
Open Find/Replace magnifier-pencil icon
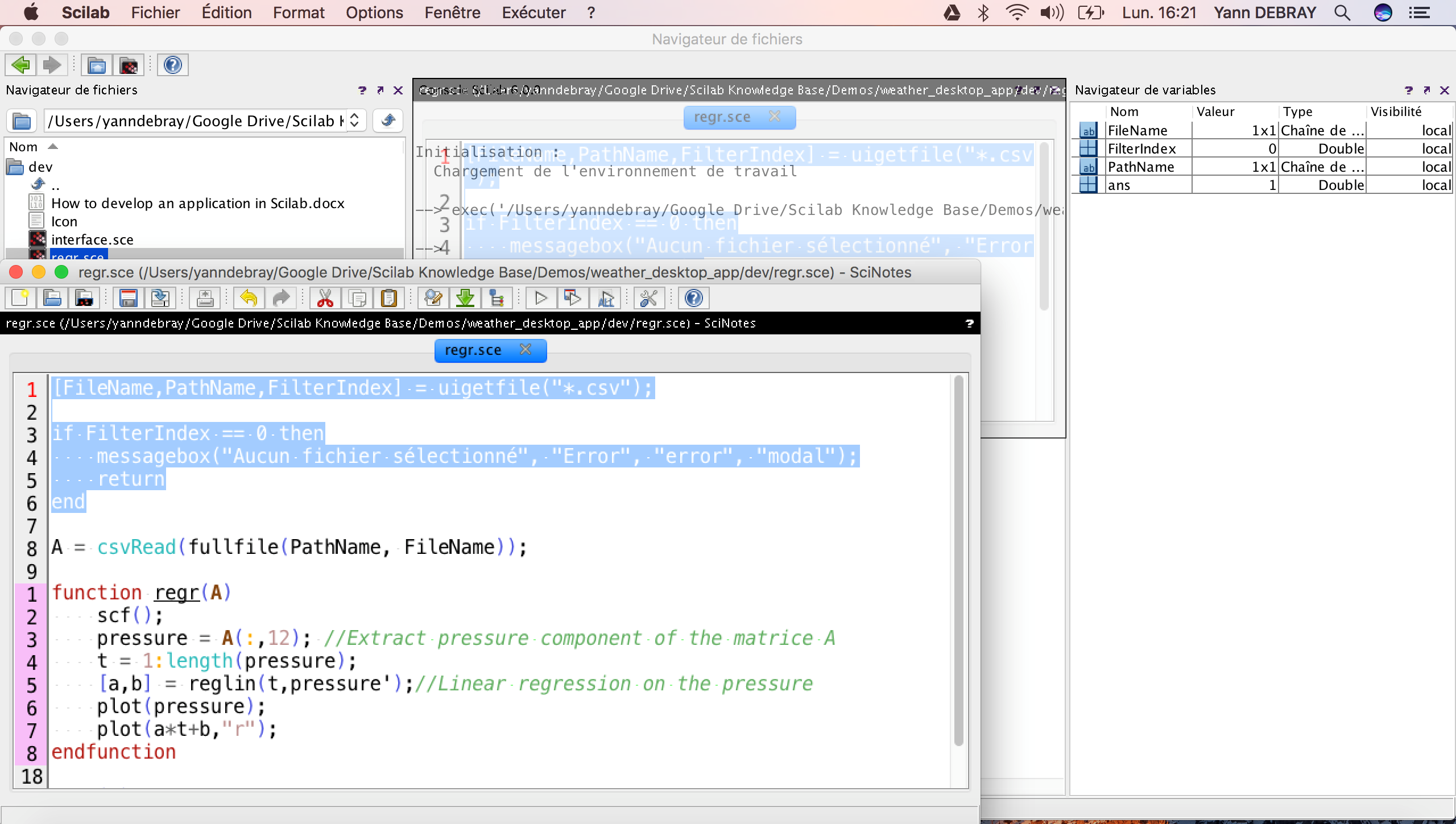433,298
